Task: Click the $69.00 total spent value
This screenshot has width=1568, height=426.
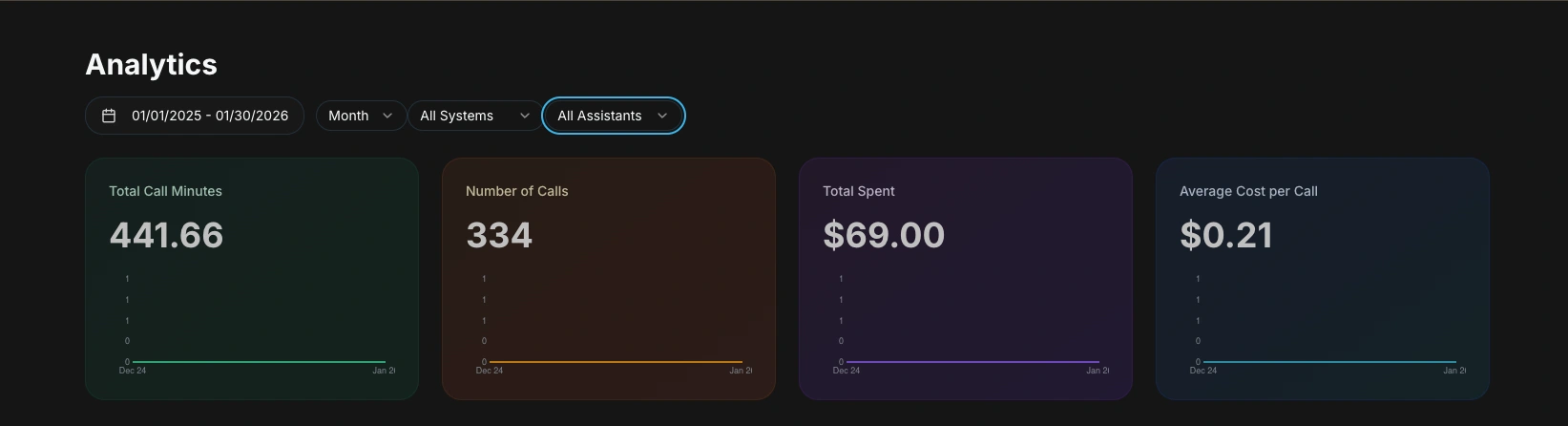Action: pyautogui.click(x=883, y=235)
